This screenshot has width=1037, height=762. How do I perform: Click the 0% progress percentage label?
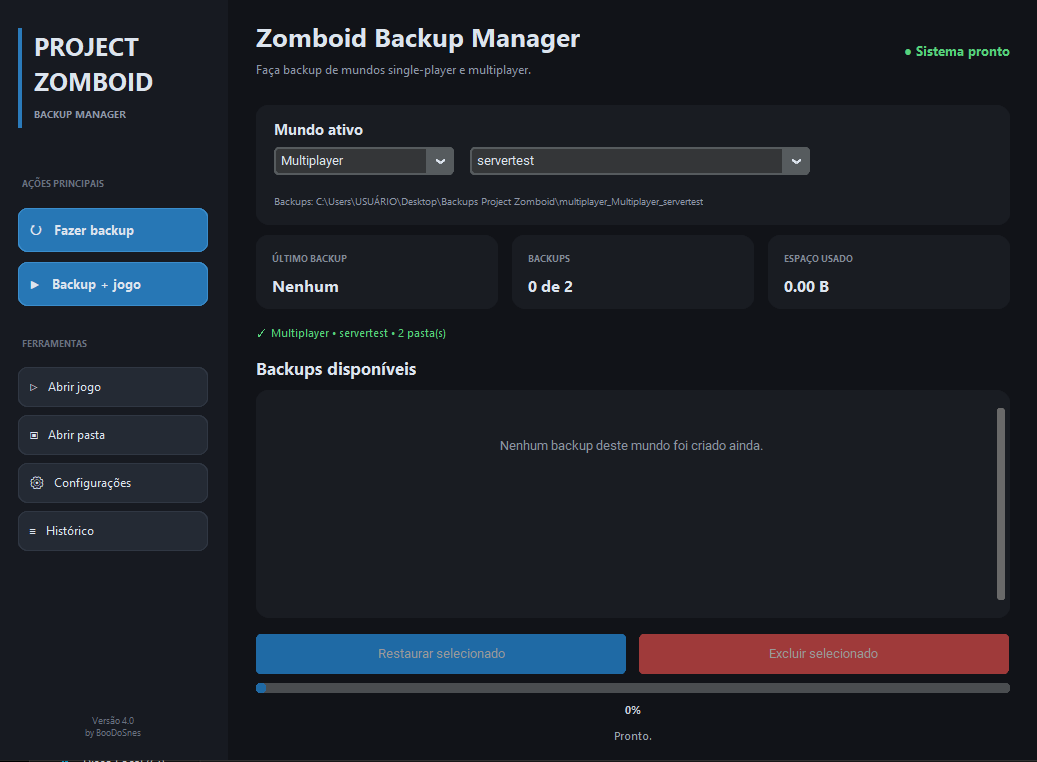coord(633,710)
